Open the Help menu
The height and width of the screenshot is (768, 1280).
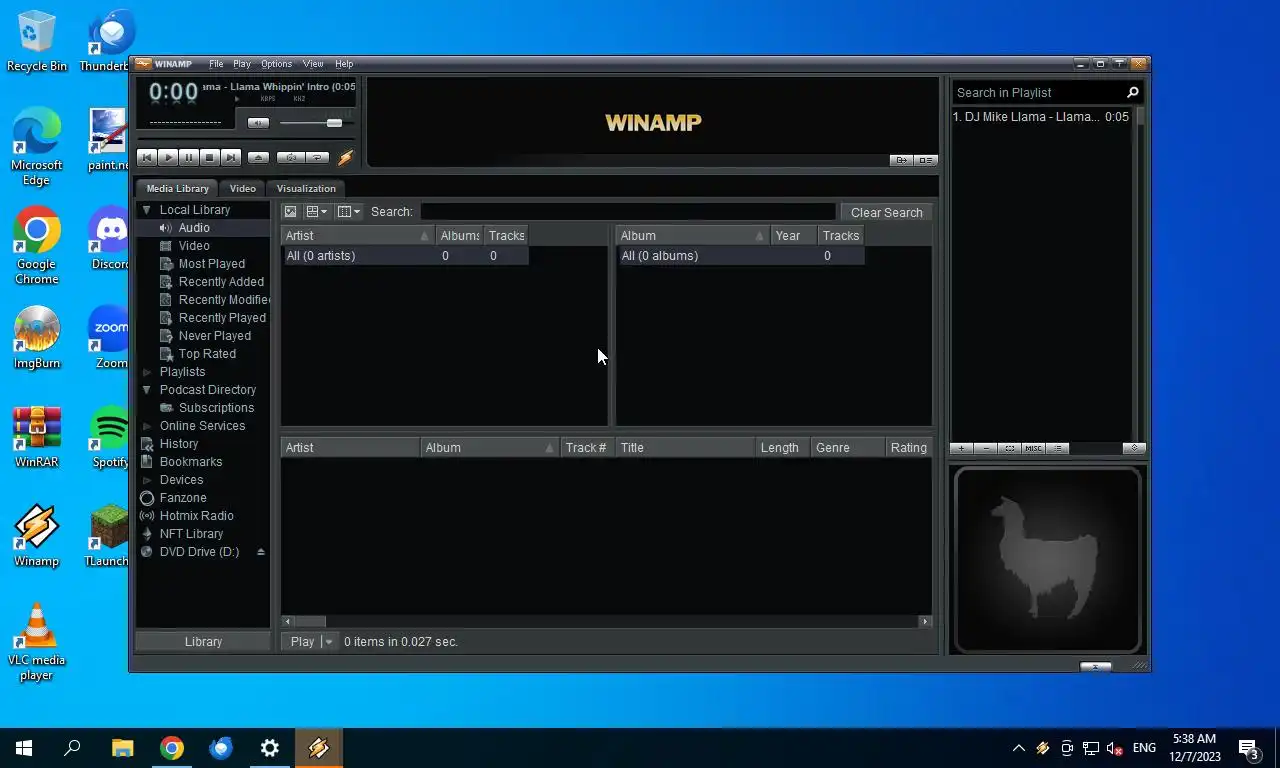click(x=344, y=64)
